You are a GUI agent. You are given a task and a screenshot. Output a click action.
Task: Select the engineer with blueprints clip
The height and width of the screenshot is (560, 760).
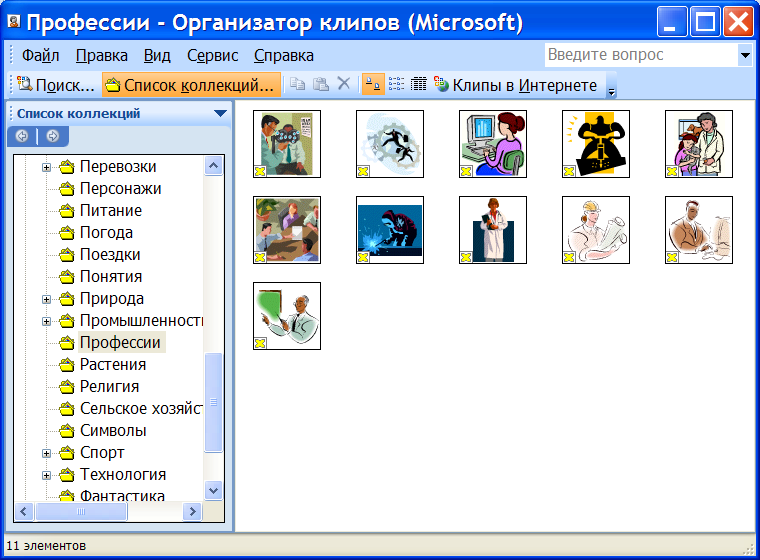(596, 230)
